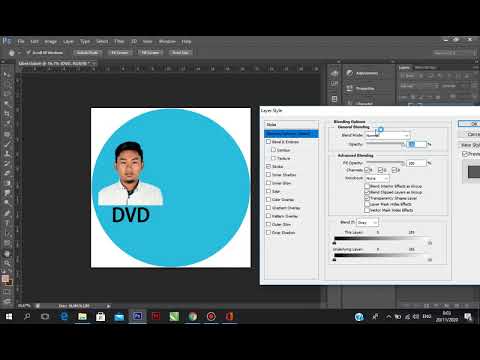Screen dimensions: 480x360
Task: Open Adjustments panel icon
Action: [x=349, y=73]
